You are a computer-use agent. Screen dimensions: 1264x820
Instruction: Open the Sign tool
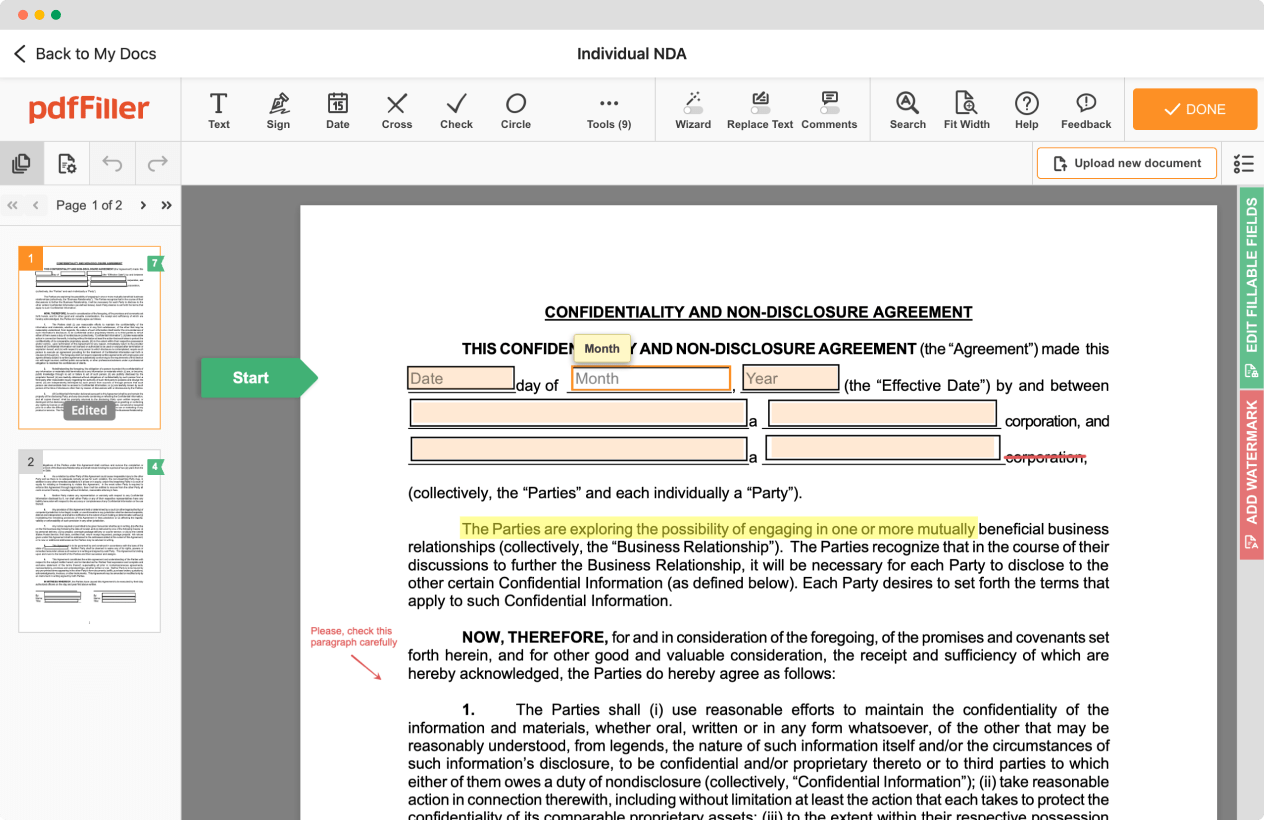click(x=278, y=109)
